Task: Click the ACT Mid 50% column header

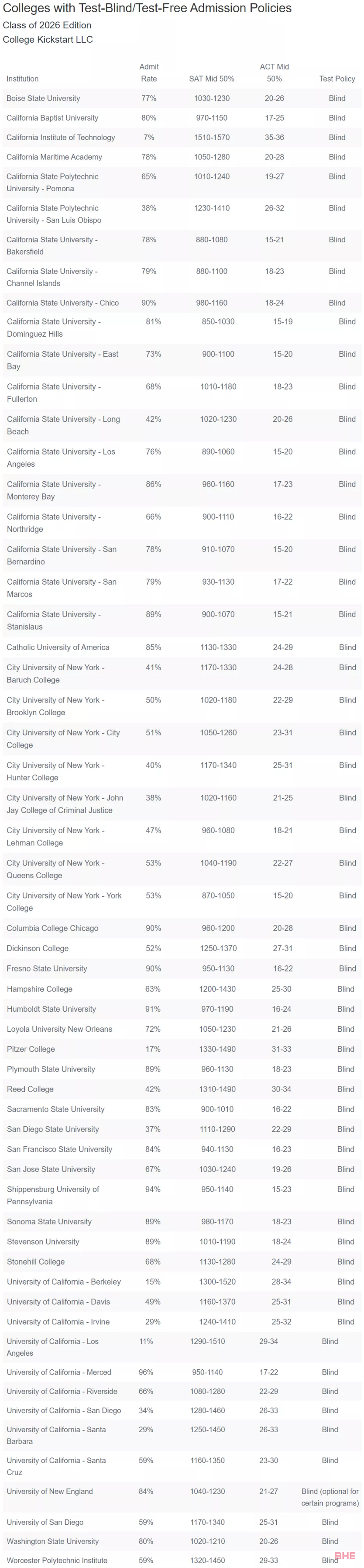Action: tap(274, 72)
